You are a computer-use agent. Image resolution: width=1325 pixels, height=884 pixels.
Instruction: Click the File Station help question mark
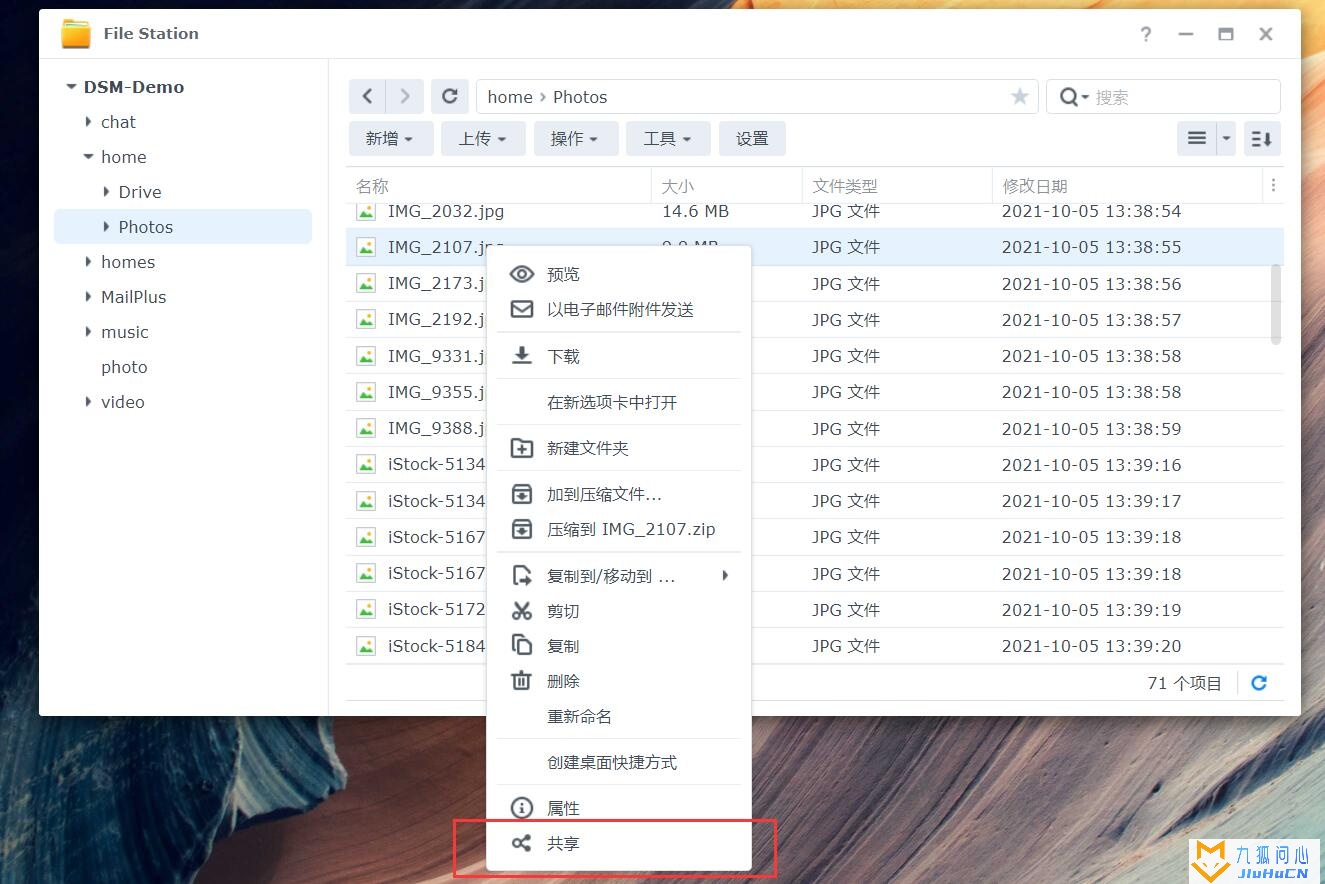pyautogui.click(x=1146, y=34)
